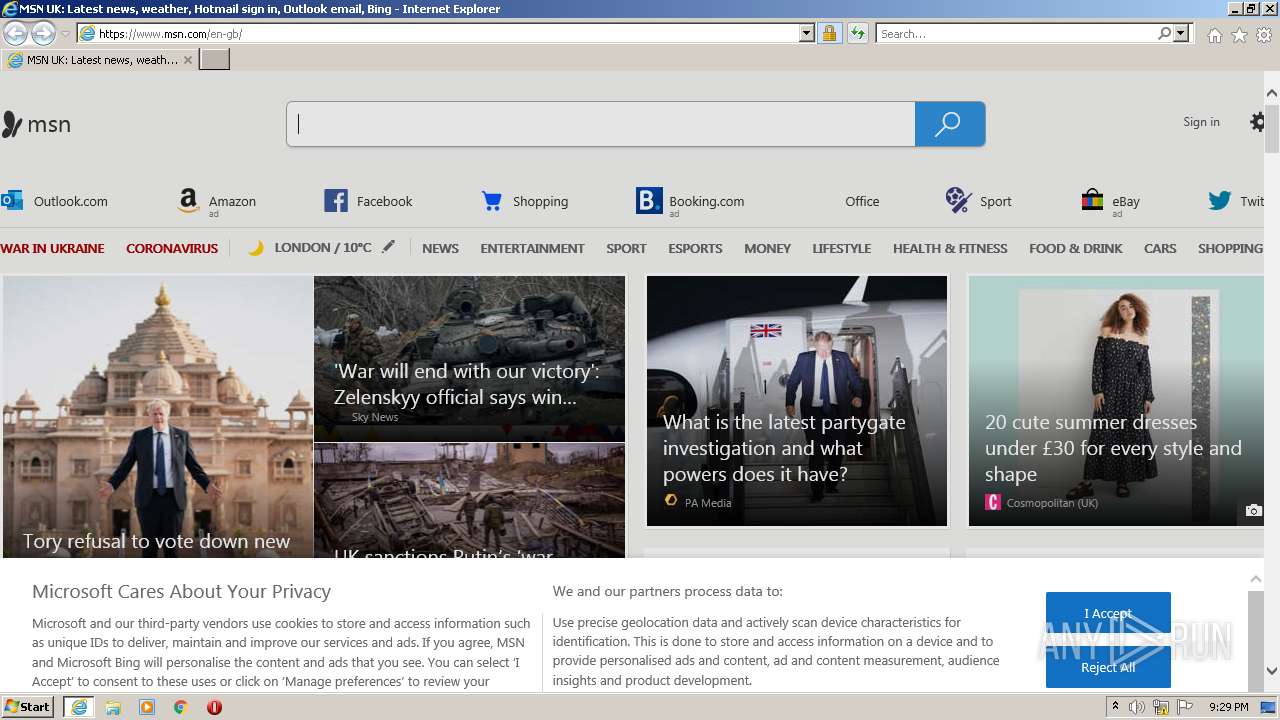Open Tory refusal to vote story
1280x720 pixels.
click(x=158, y=416)
